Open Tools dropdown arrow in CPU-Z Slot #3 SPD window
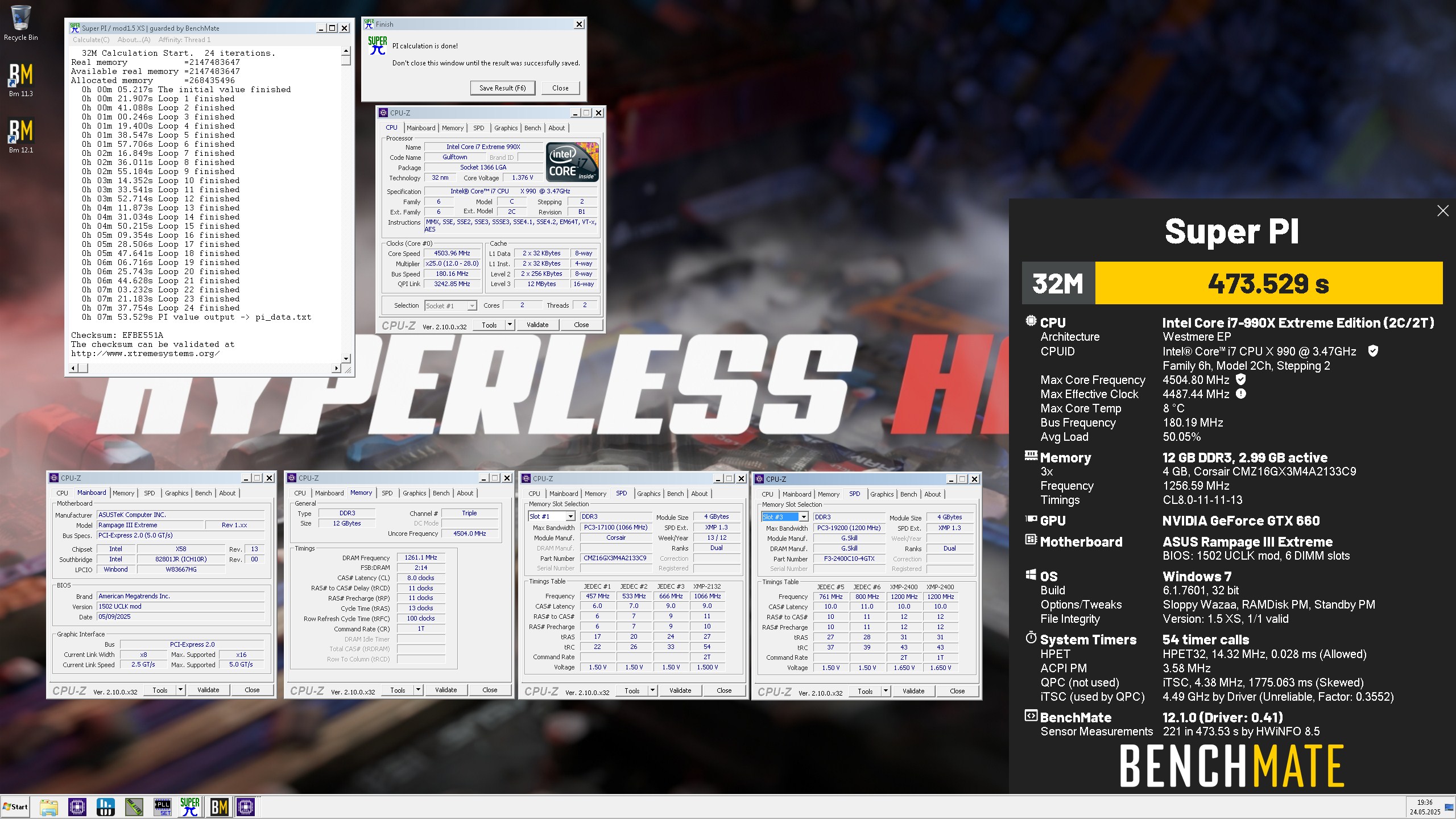Viewport: 1456px width, 819px height. [x=886, y=691]
